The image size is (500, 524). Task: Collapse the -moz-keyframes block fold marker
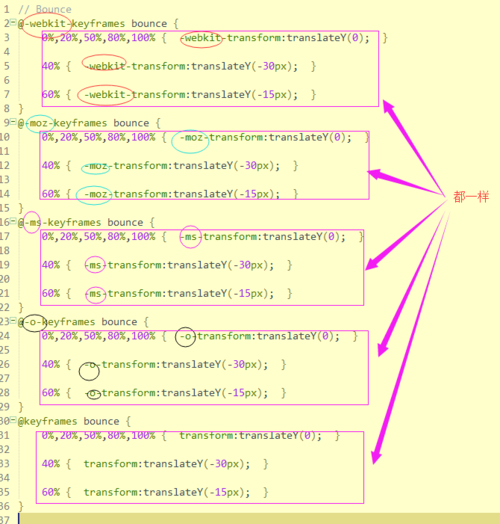13,122
